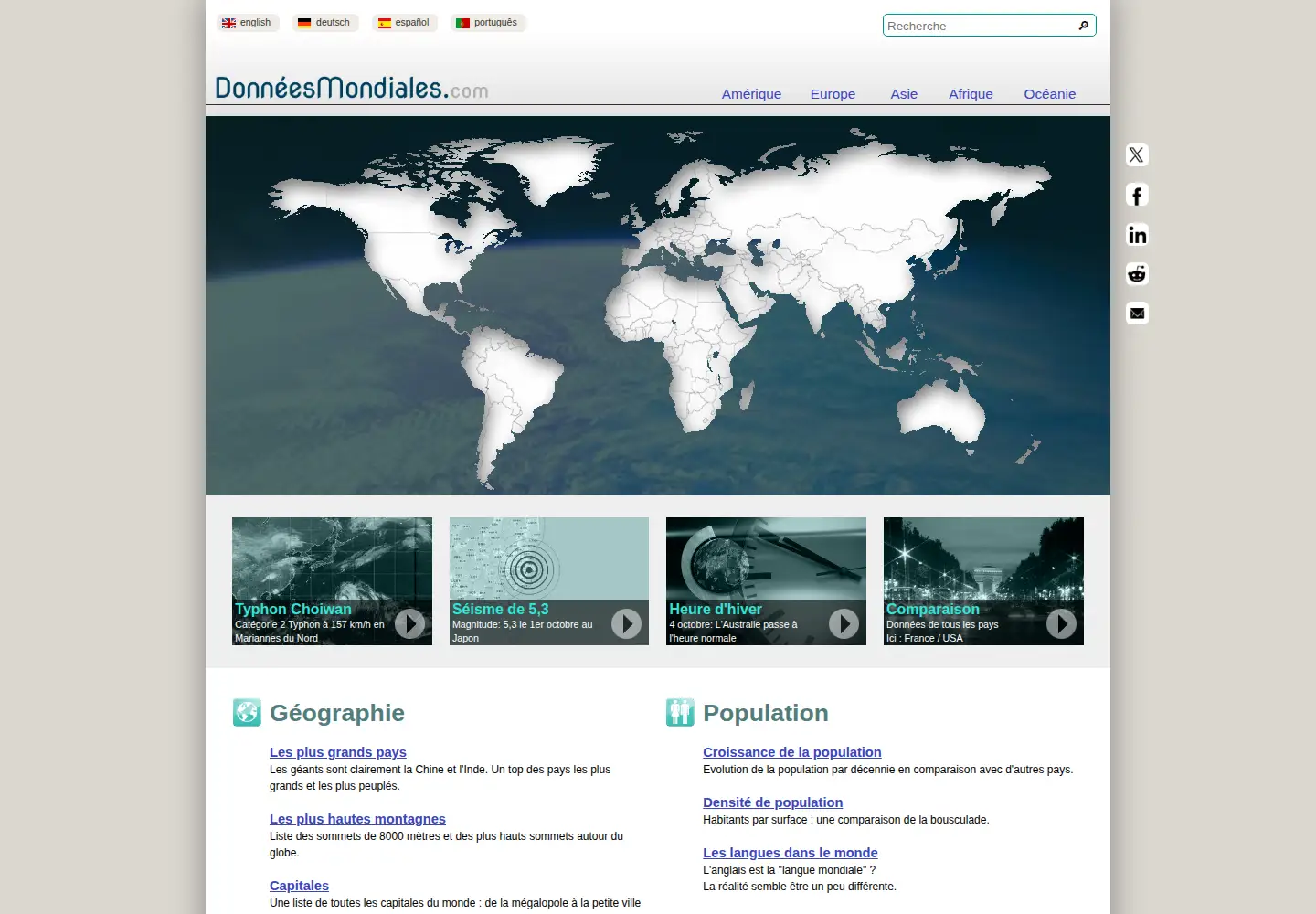Click the Séisme de 5,3 title text
1316x914 pixels.
pyautogui.click(x=501, y=609)
